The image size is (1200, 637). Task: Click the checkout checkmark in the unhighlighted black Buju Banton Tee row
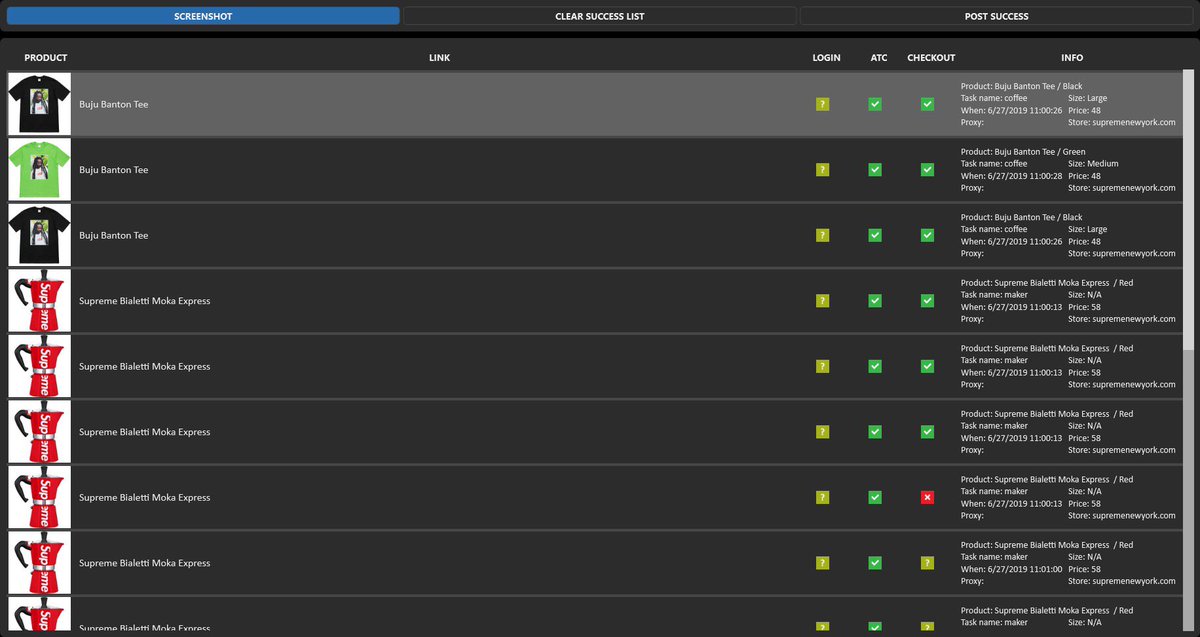pos(927,235)
